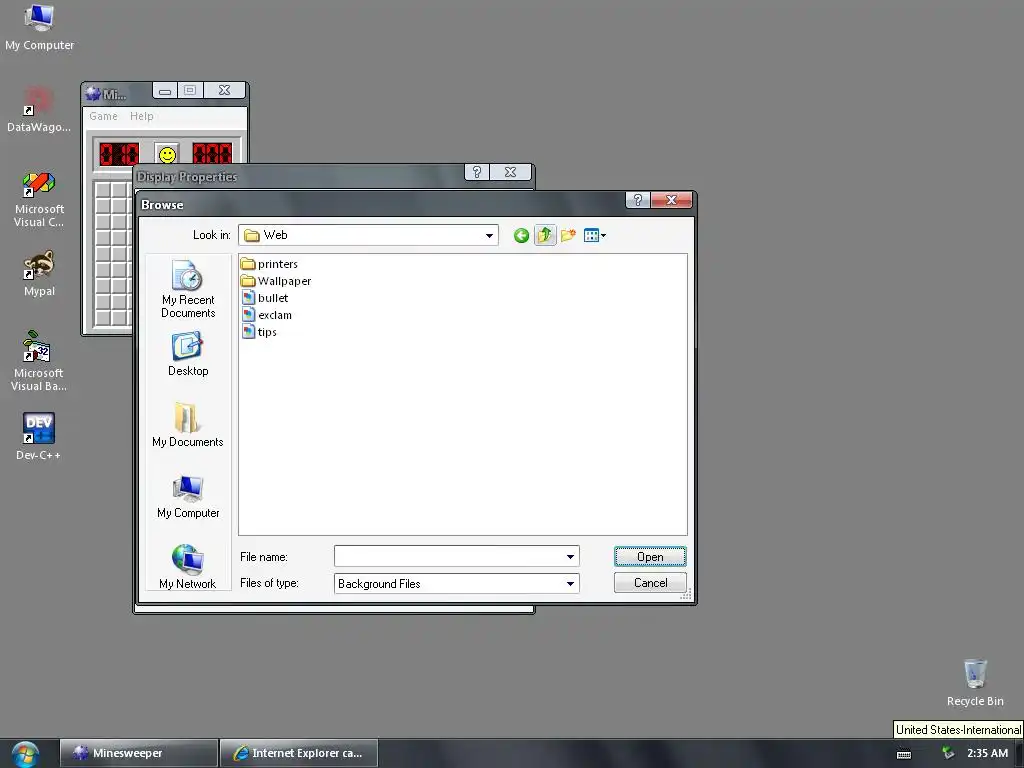The width and height of the screenshot is (1024, 768).
Task: Click the network tray icon
Action: click(948, 754)
